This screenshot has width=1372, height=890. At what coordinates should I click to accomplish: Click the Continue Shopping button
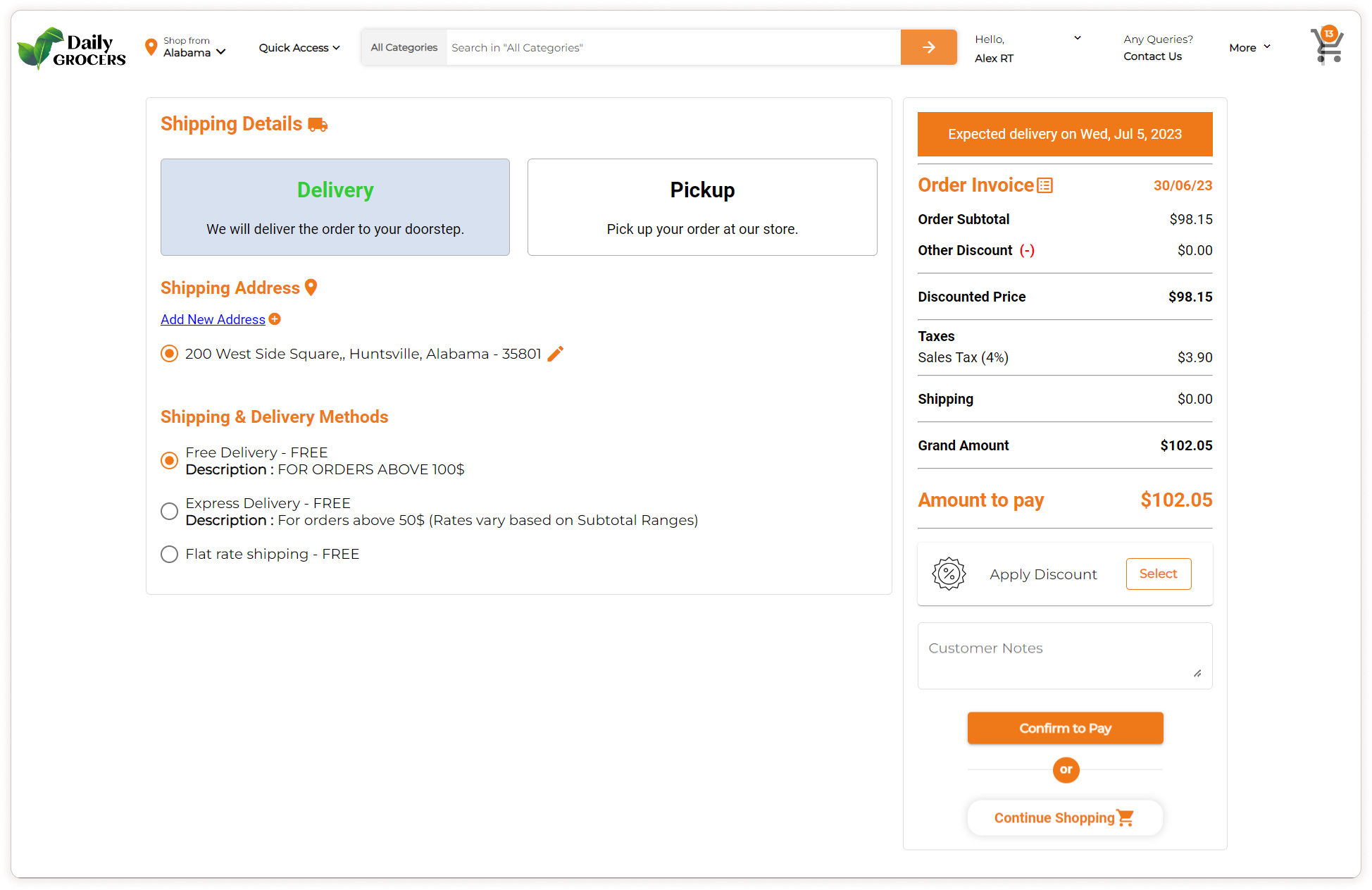tap(1064, 817)
